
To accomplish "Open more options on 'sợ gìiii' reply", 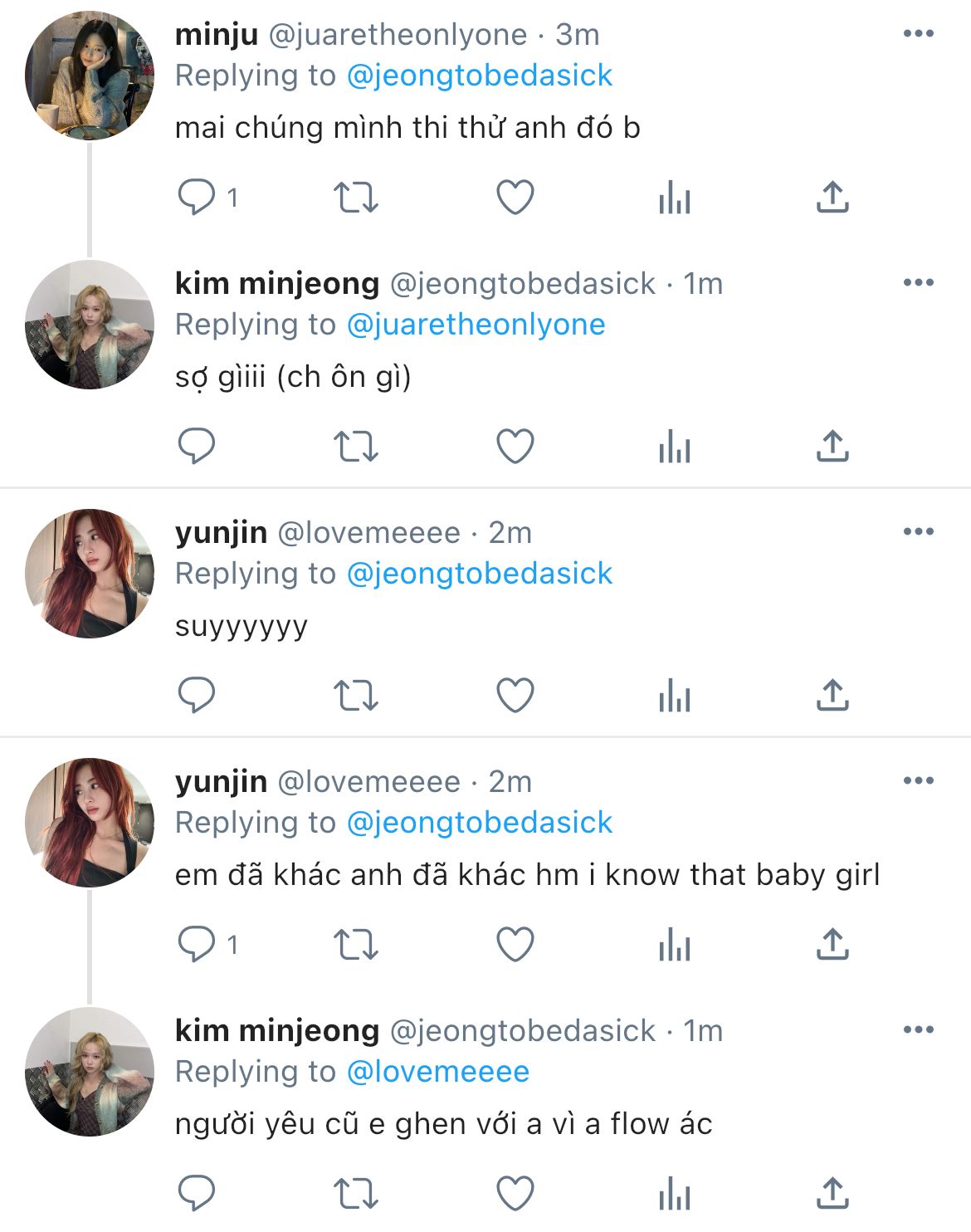I will (x=918, y=283).
